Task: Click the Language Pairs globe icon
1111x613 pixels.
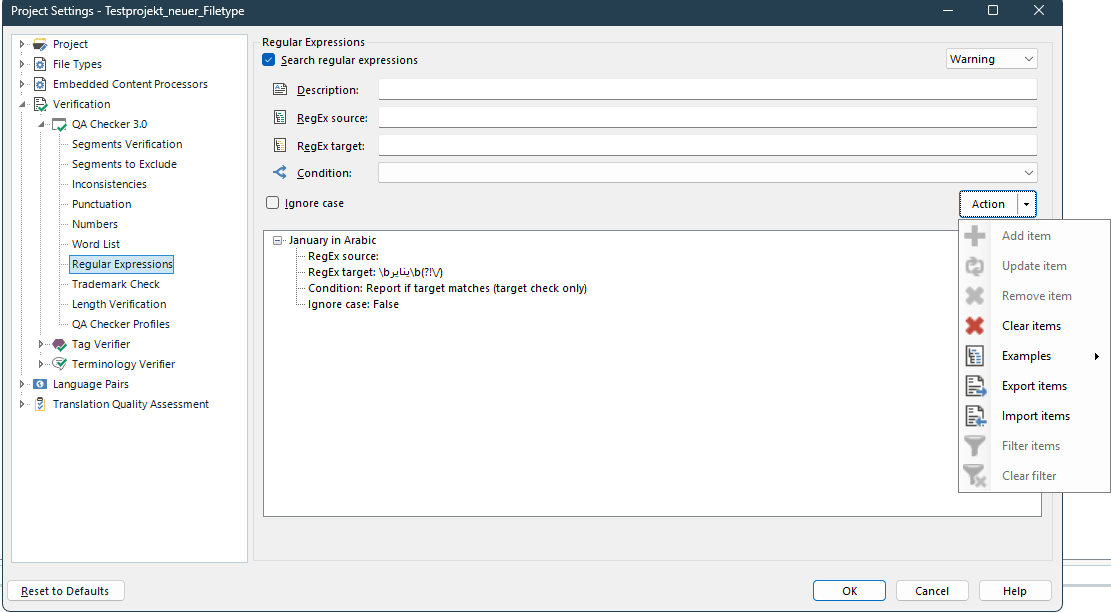Action: tap(39, 384)
